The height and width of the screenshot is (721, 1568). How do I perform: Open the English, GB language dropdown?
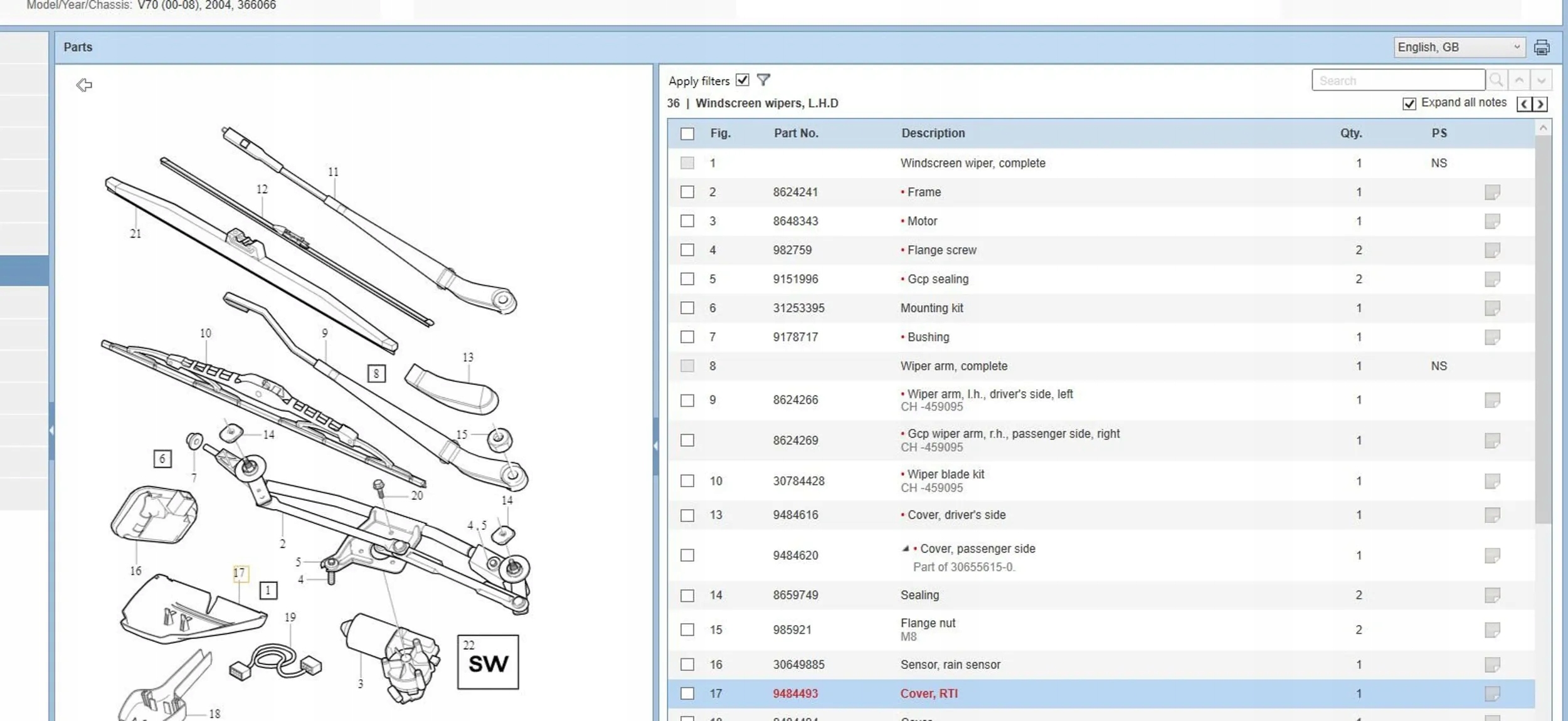1458,48
